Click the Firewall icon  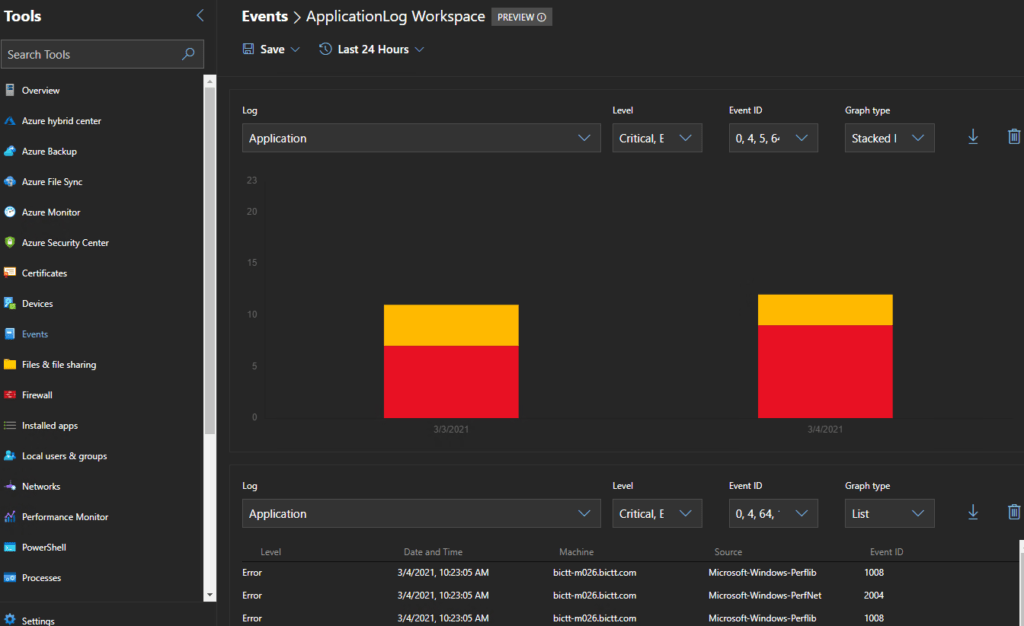tap(10, 395)
